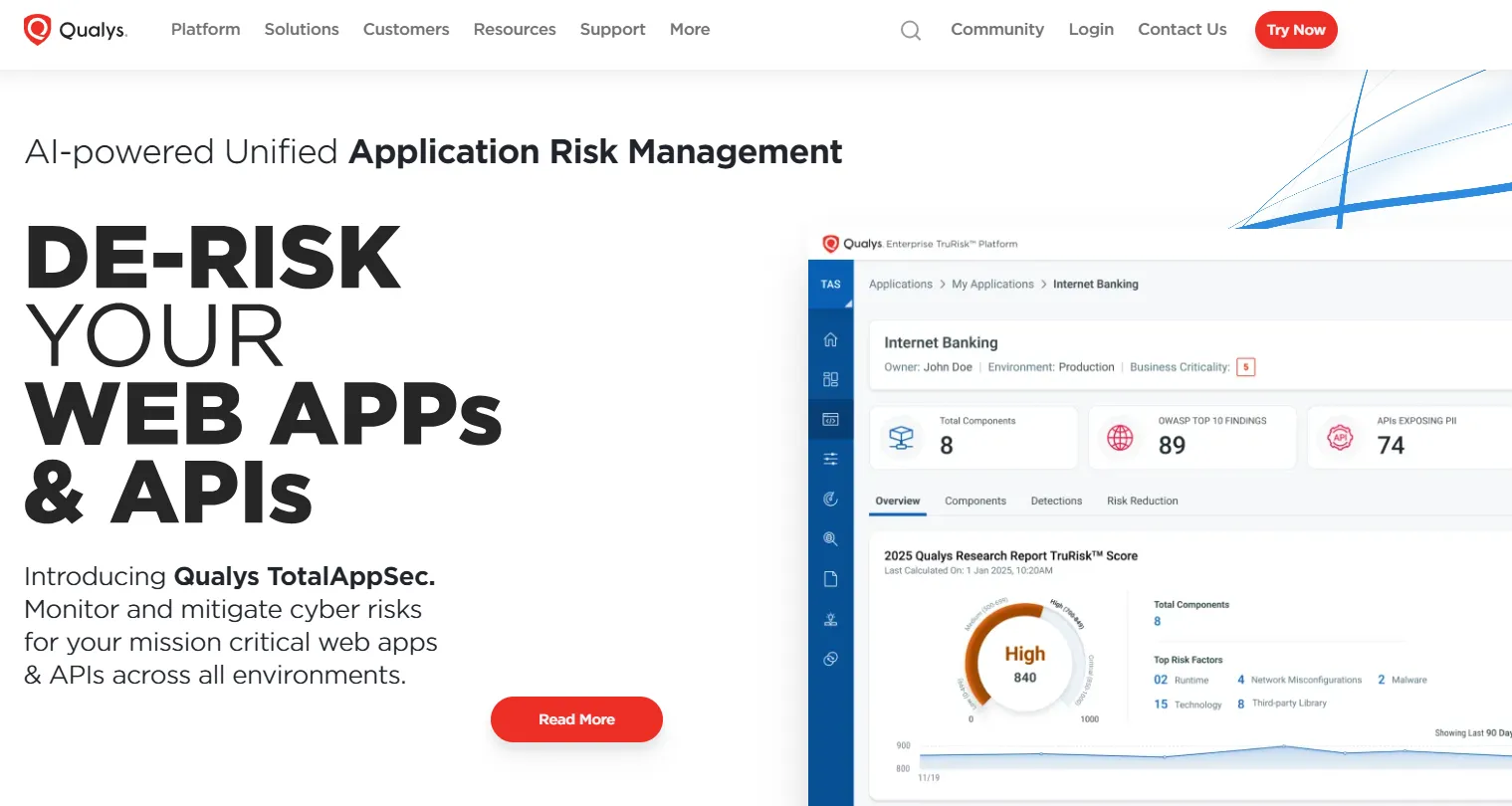Viewport: 1512px width, 806px height.
Task: Click the TruRisk score trend line chart
Action: pyautogui.click(x=1214, y=758)
